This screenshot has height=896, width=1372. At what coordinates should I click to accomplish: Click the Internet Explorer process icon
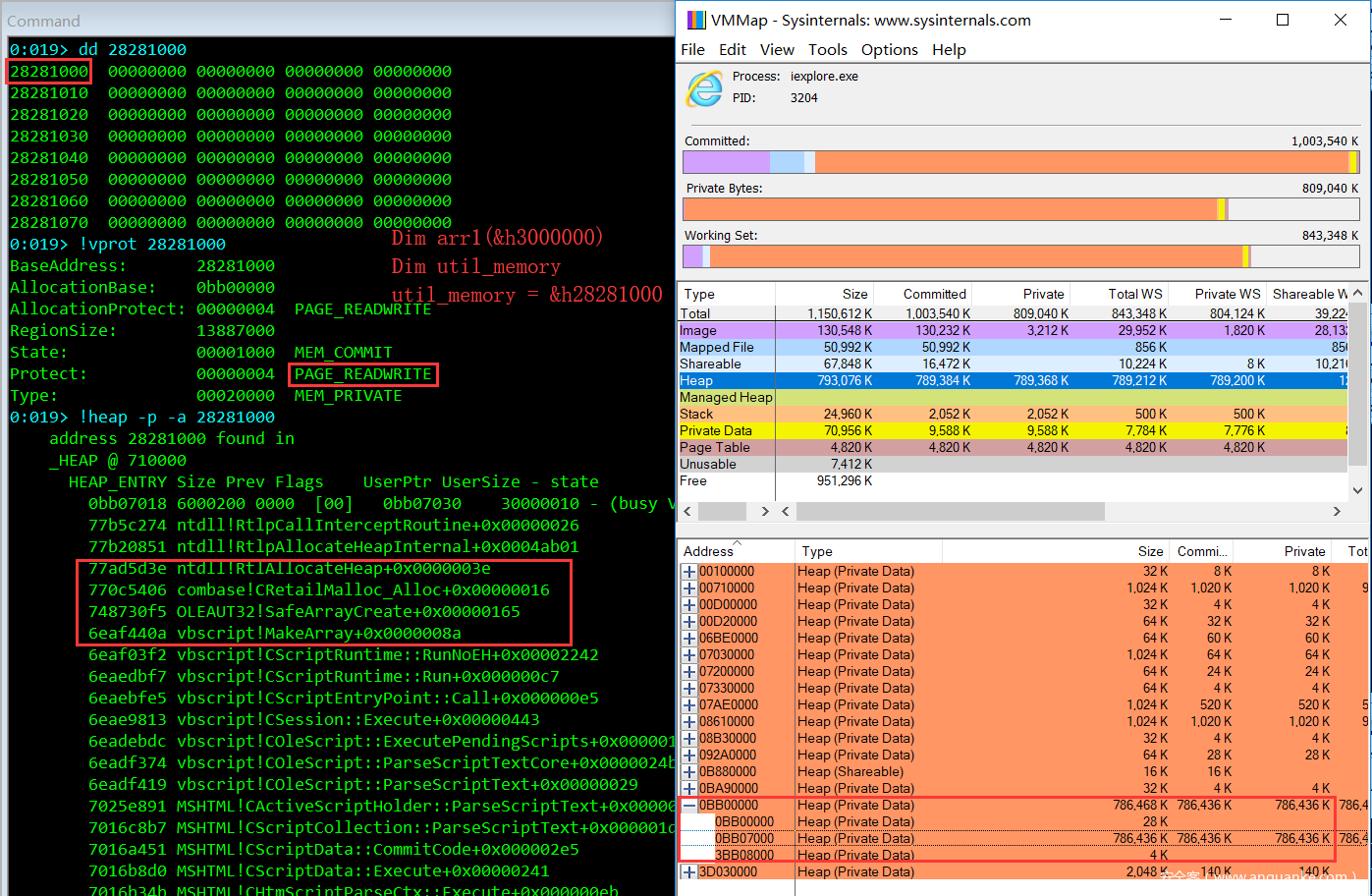(704, 89)
